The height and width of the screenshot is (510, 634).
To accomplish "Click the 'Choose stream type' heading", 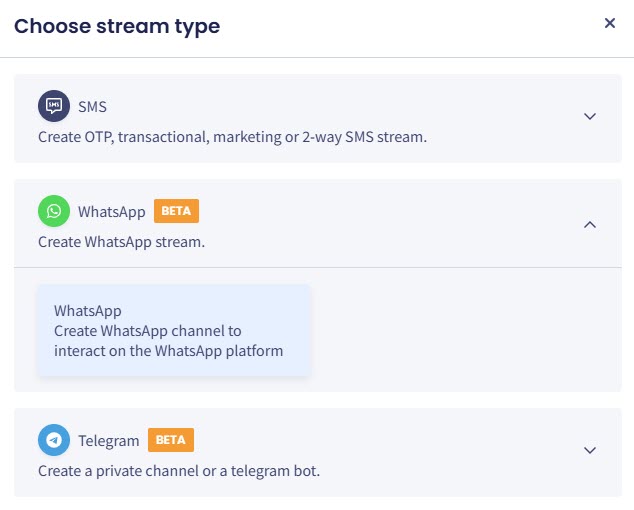I will pyautogui.click(x=117, y=27).
